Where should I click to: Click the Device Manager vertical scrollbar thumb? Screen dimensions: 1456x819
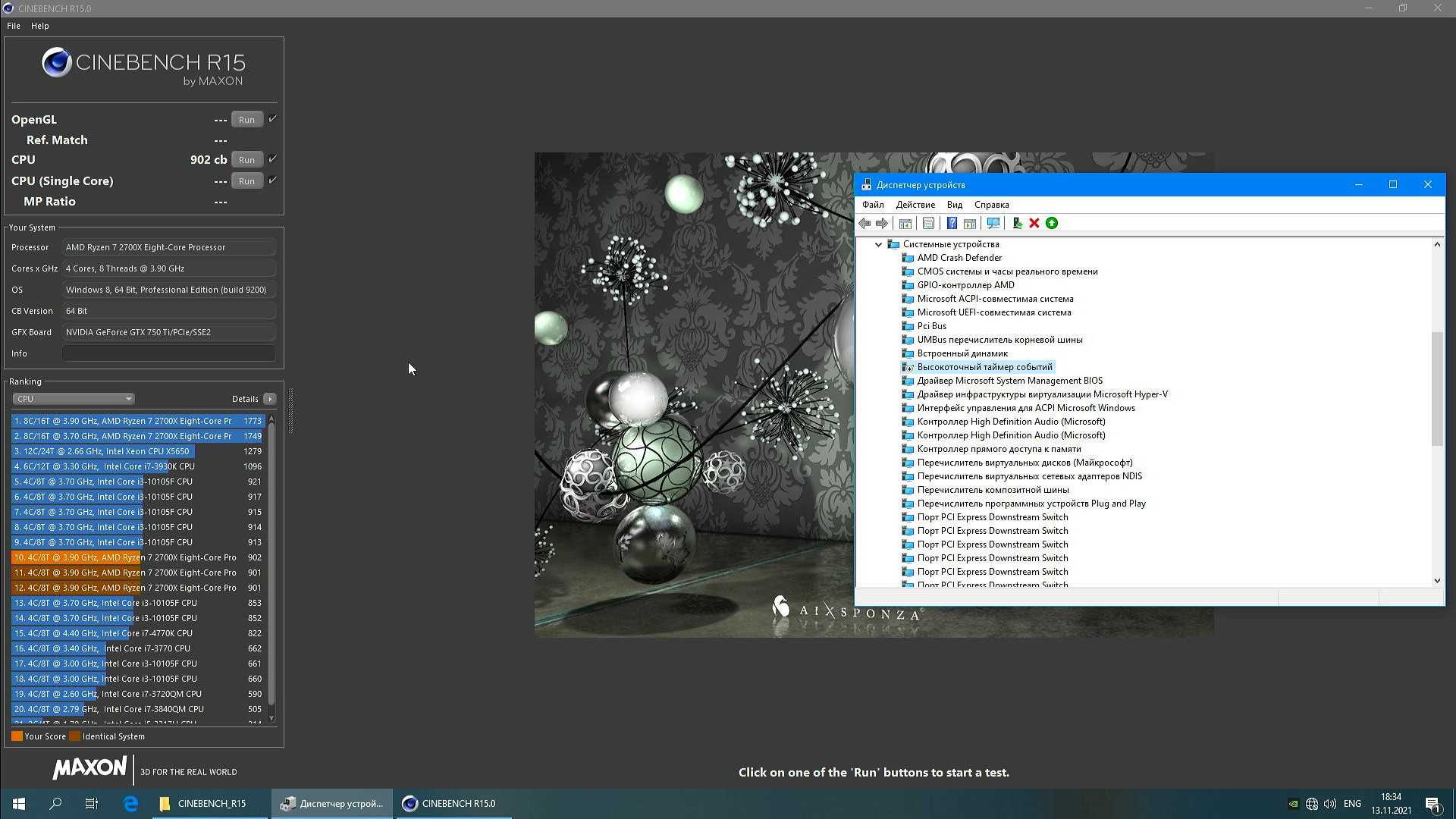[1436, 388]
